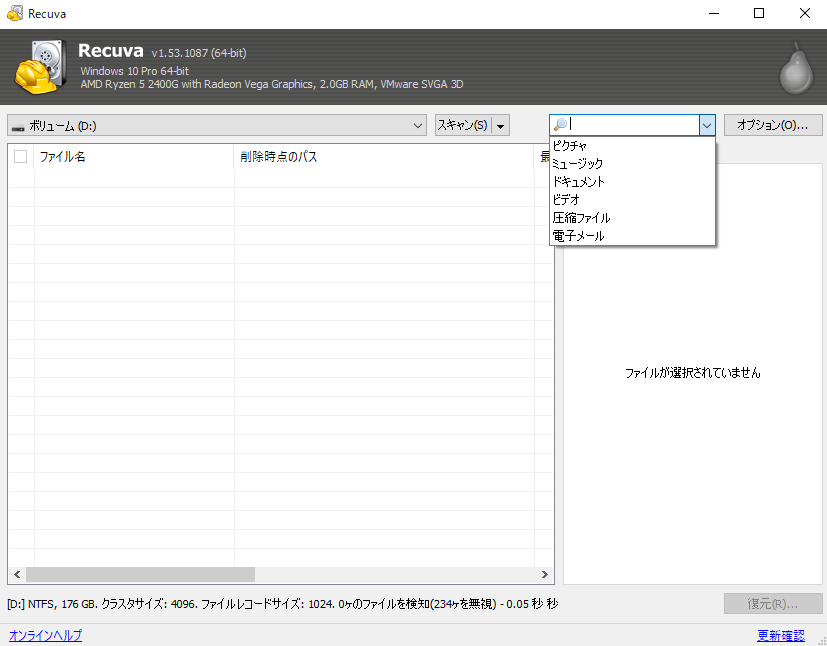
Task: Maximize the Recuva window
Action: (x=759, y=14)
